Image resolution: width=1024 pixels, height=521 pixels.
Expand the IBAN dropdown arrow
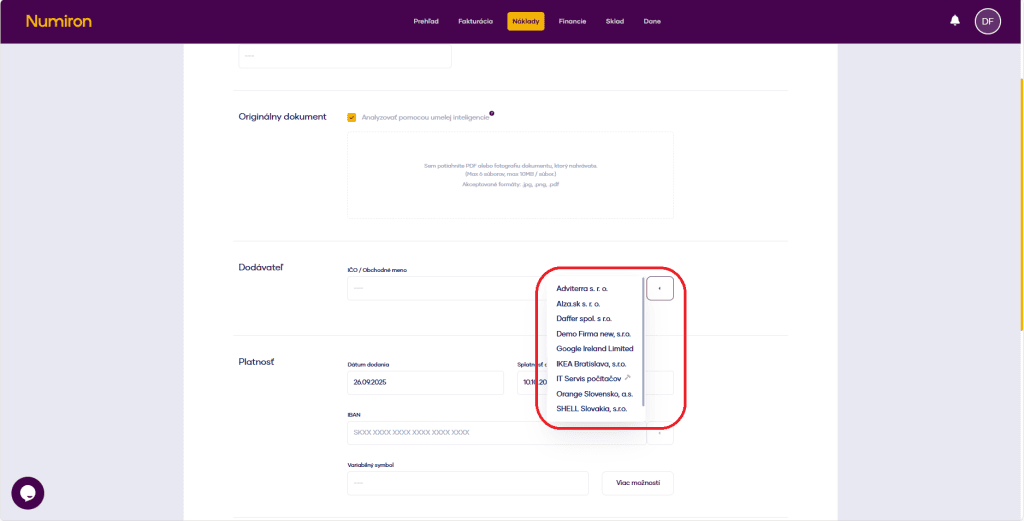(x=660, y=433)
